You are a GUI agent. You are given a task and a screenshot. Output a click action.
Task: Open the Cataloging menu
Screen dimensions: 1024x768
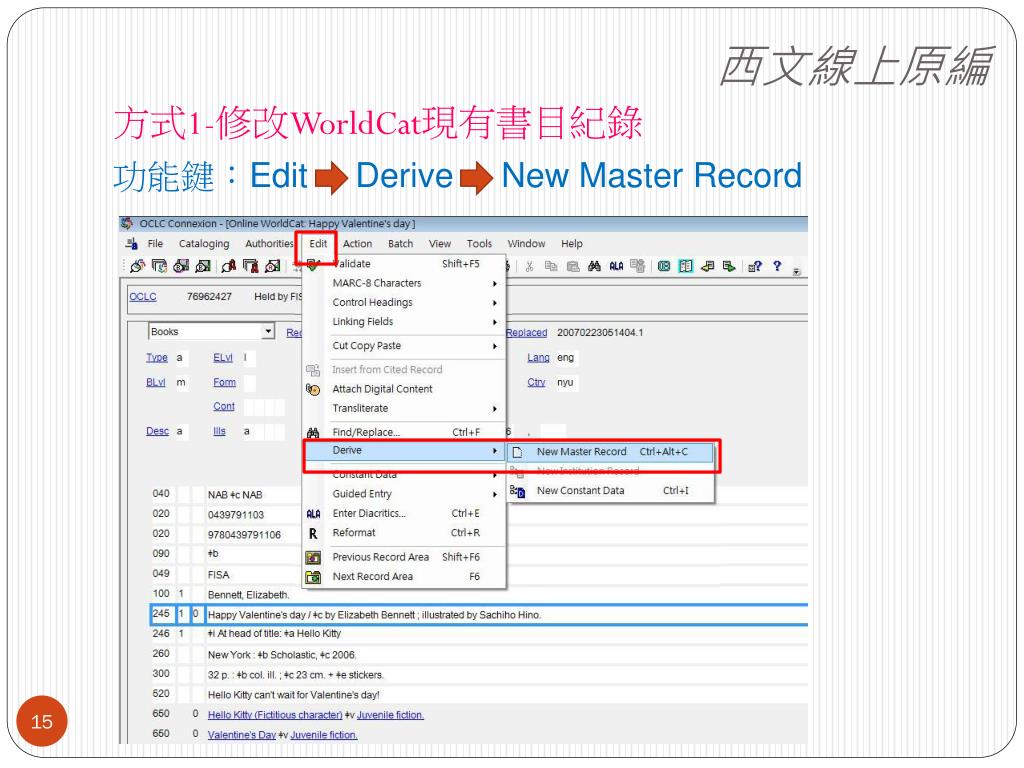(204, 244)
